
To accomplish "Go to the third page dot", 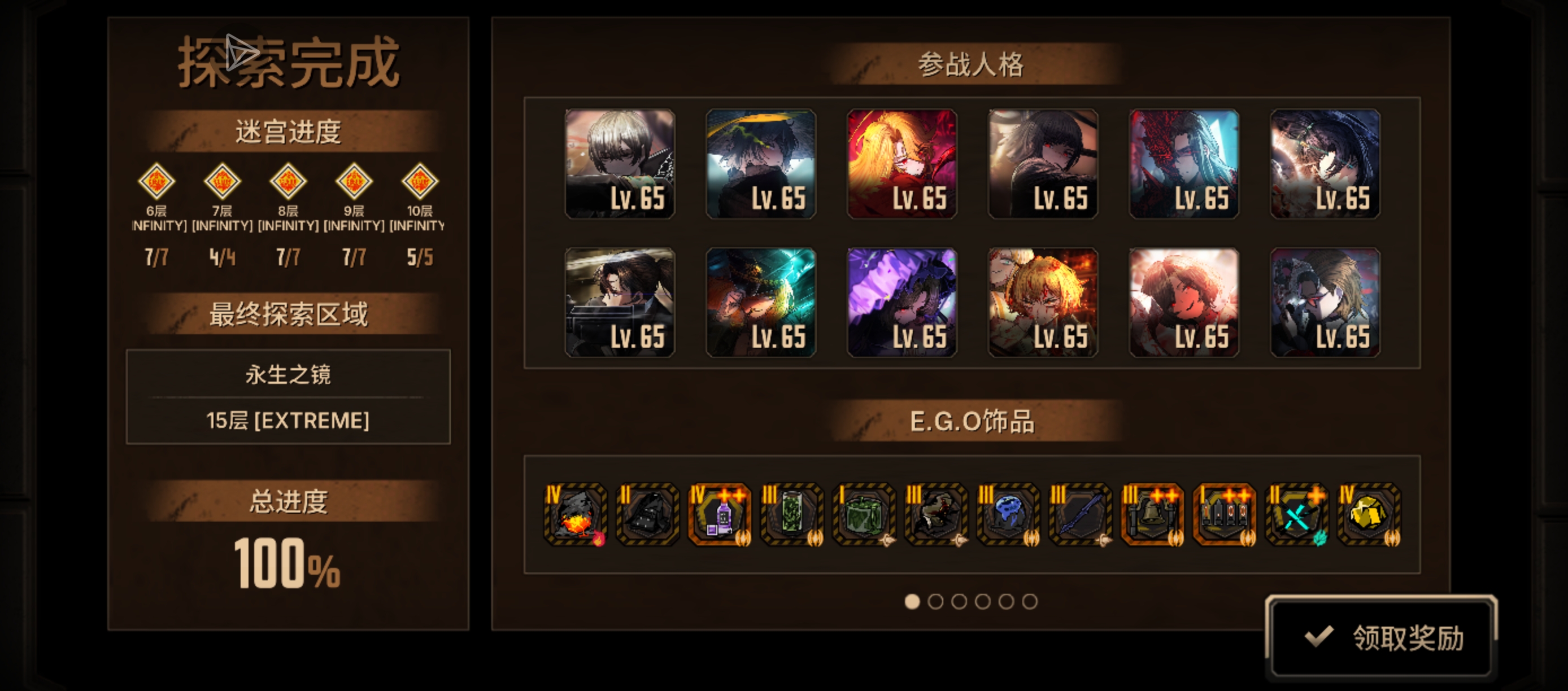I will [959, 601].
